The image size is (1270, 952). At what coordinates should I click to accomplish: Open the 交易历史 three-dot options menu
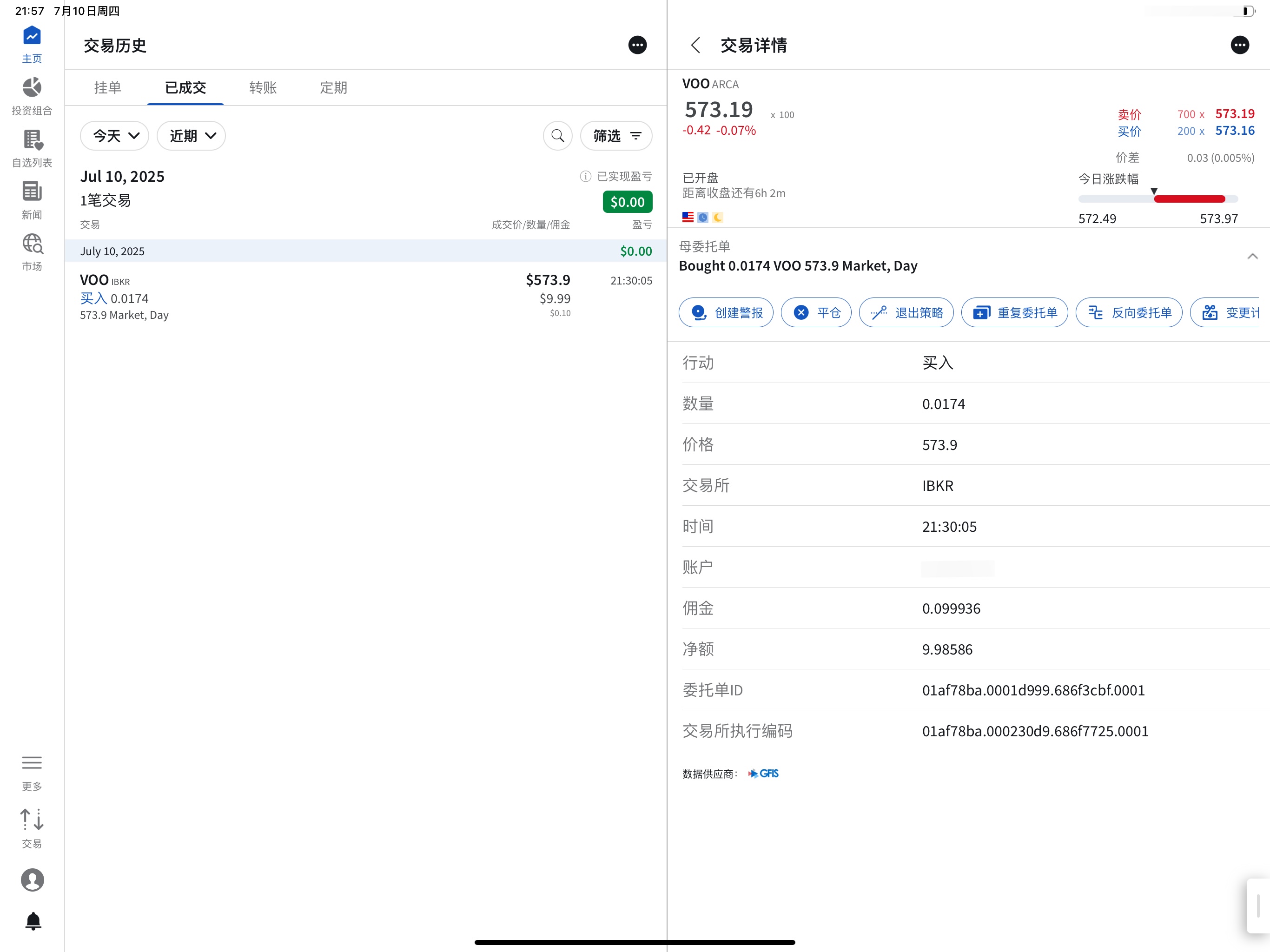[637, 45]
